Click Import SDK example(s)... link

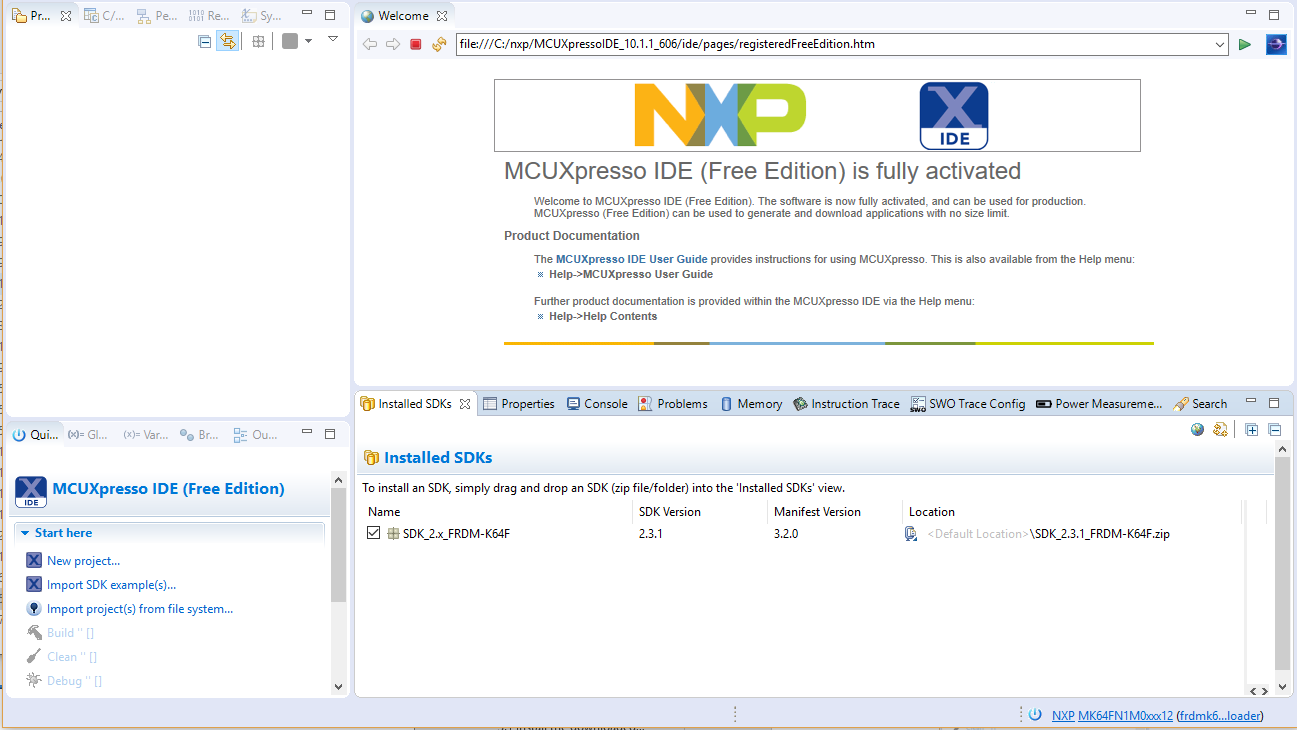(111, 585)
